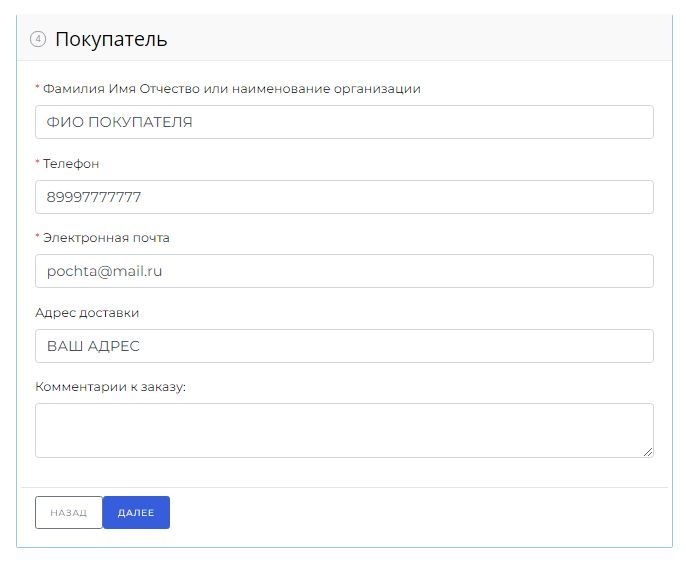Click the Адрес доставки input field
This screenshot has width=686, height=567.
click(344, 346)
